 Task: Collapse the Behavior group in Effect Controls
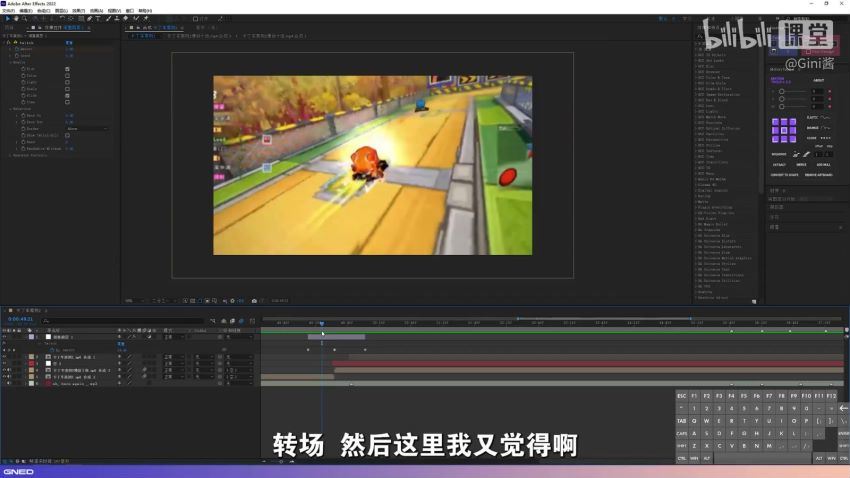point(10,109)
